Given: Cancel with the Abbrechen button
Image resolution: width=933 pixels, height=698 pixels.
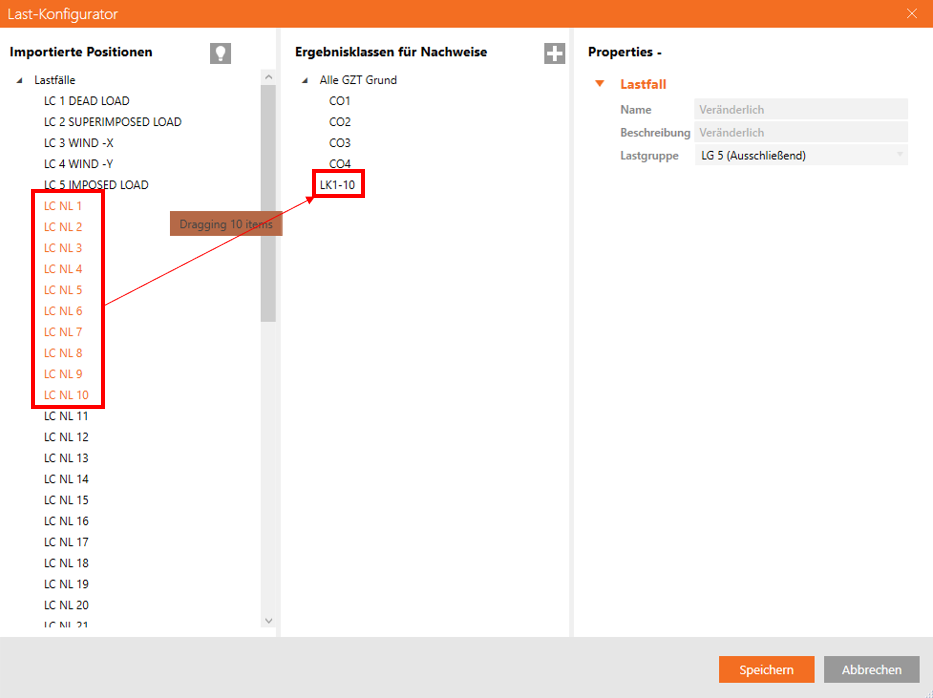Looking at the screenshot, I should pos(872,669).
